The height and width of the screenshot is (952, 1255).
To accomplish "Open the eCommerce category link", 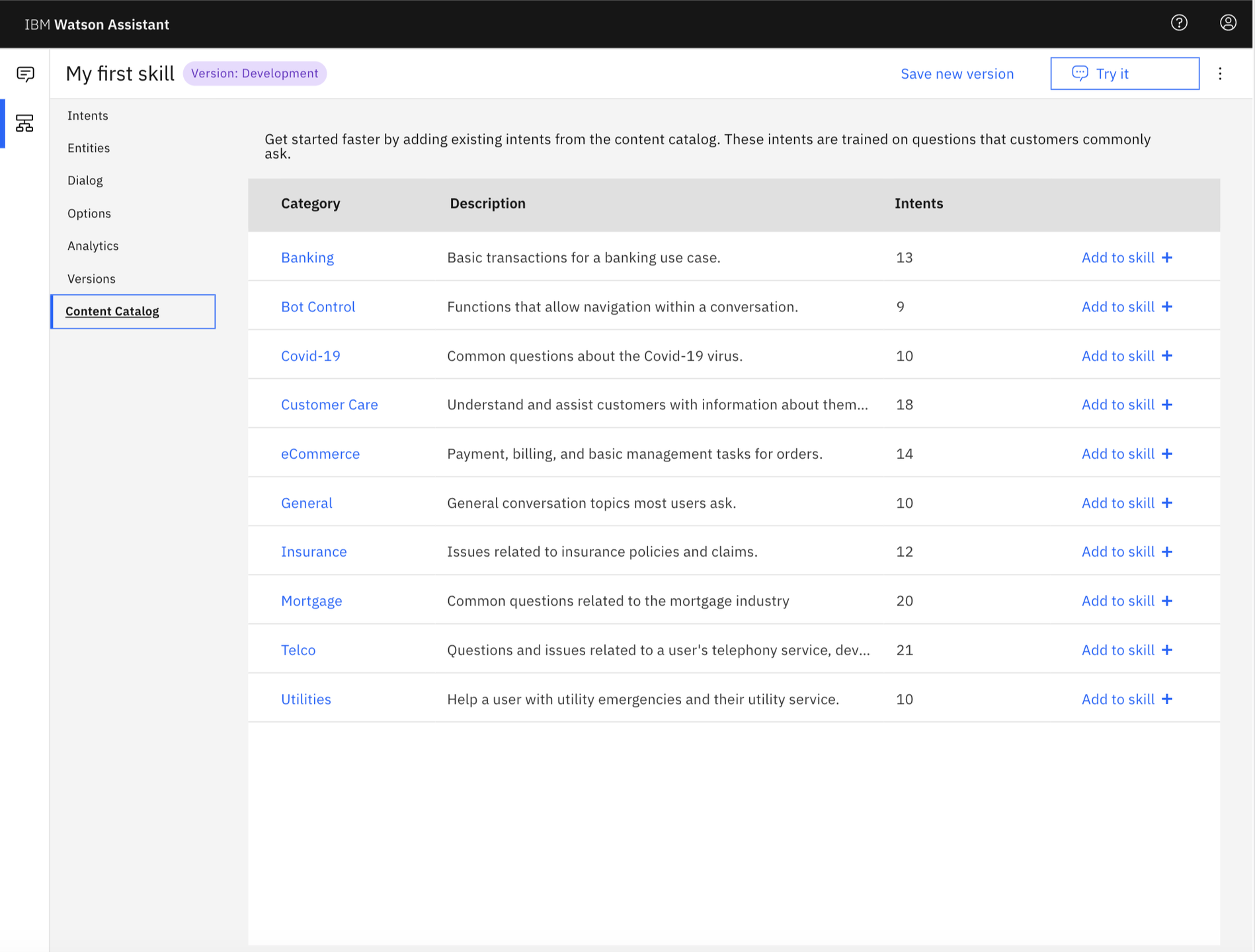I will pos(321,454).
